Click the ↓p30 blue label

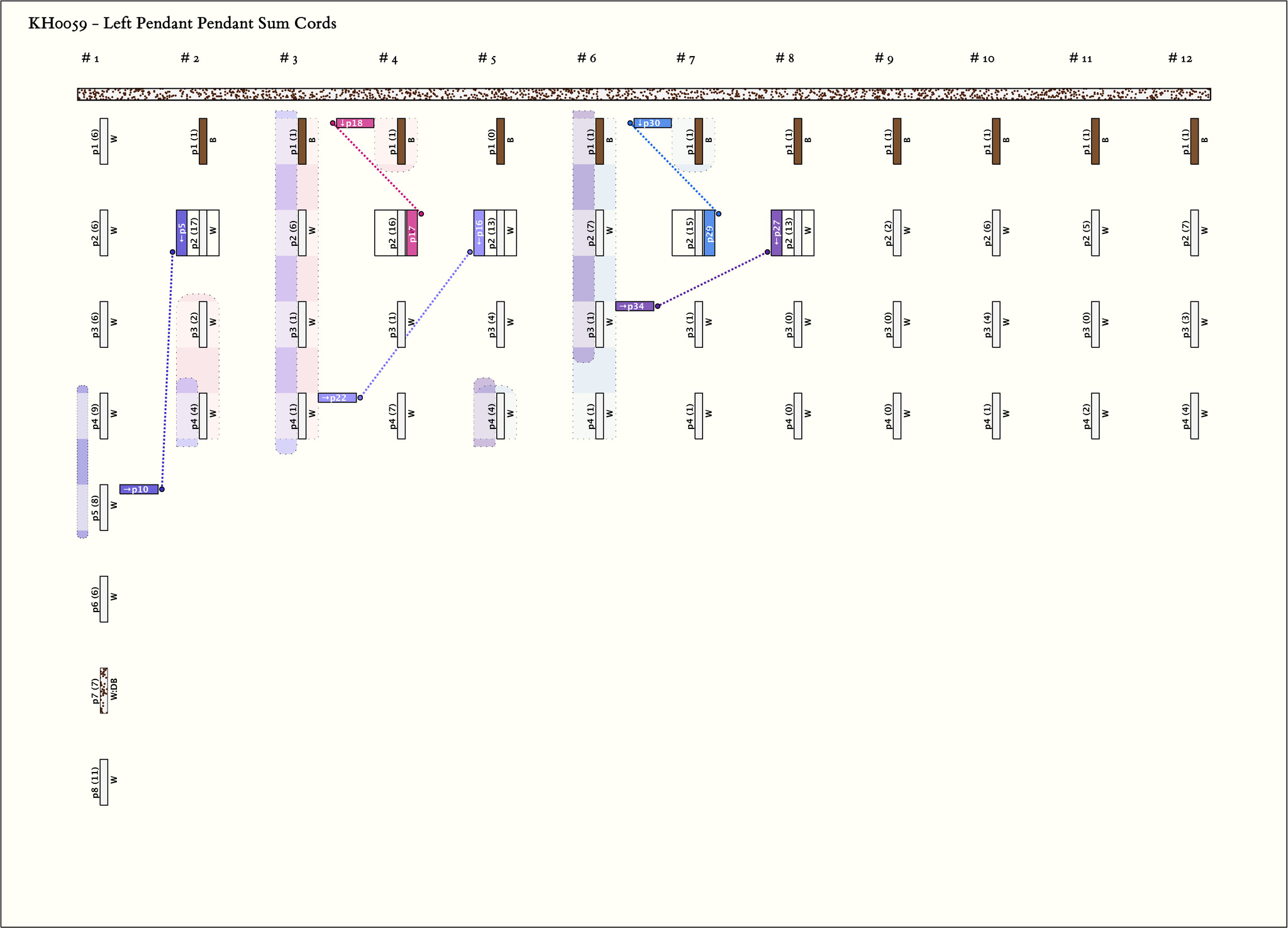point(652,123)
